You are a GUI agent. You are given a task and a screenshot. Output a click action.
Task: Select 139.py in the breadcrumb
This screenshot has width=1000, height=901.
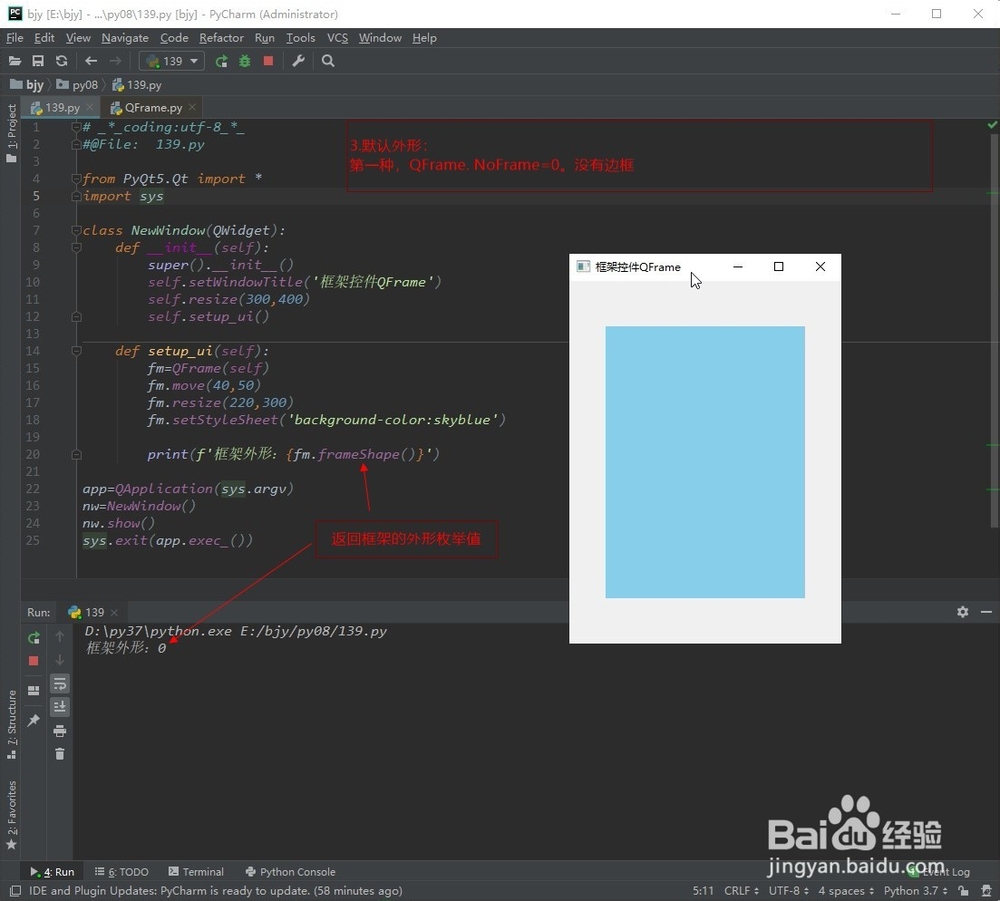coord(136,85)
